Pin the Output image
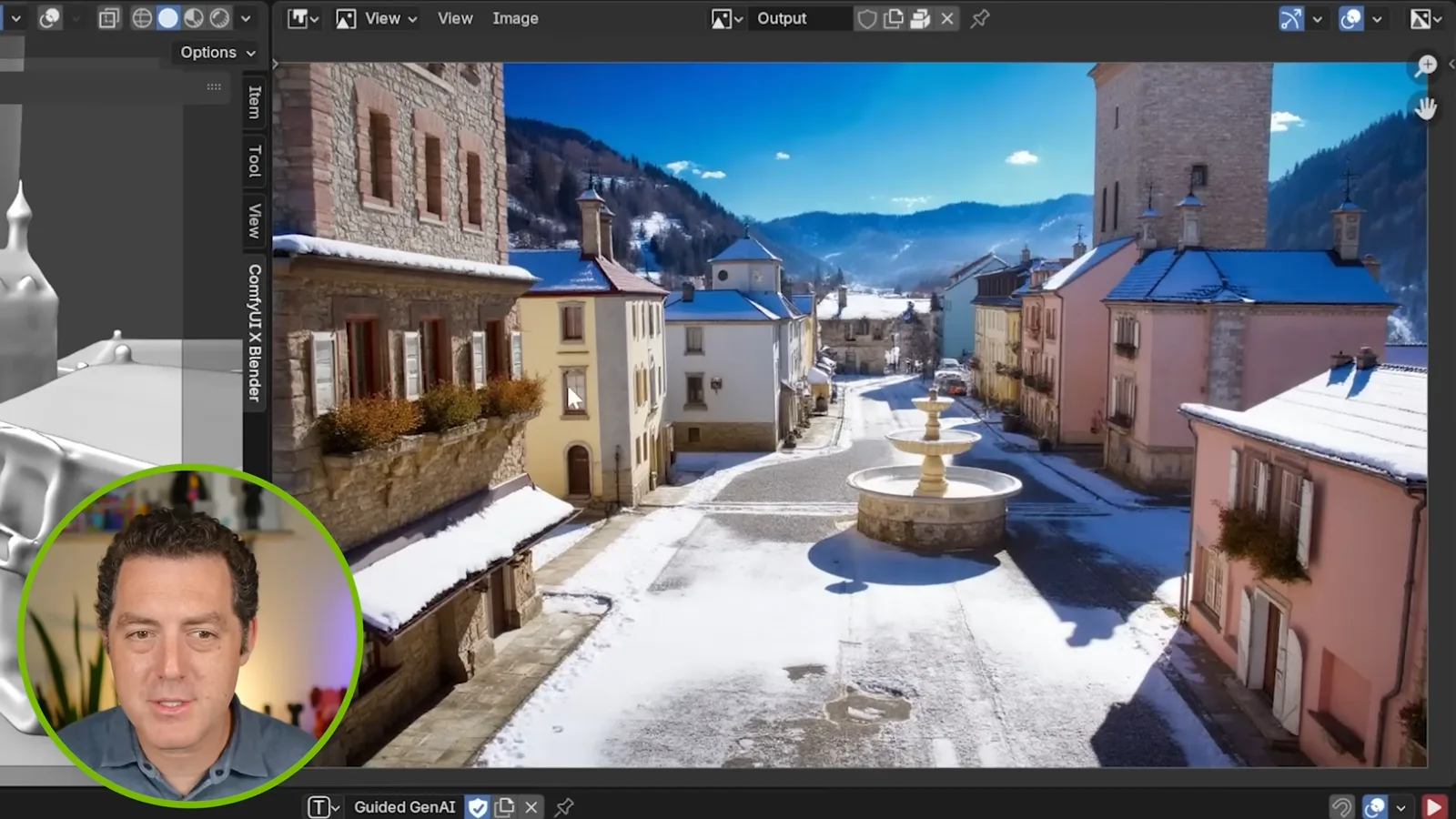 tap(980, 18)
